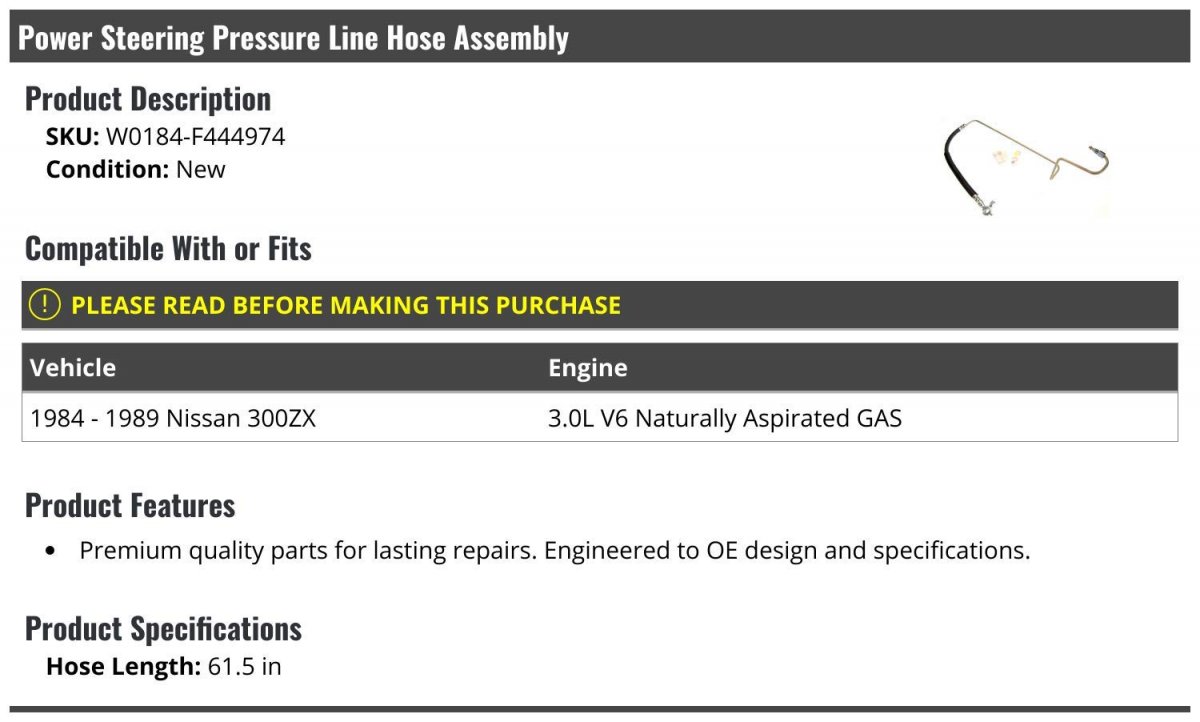Click the Power Steering Pressure Line Hose Assembly title
The height and width of the screenshot is (722, 1200).
294,38
